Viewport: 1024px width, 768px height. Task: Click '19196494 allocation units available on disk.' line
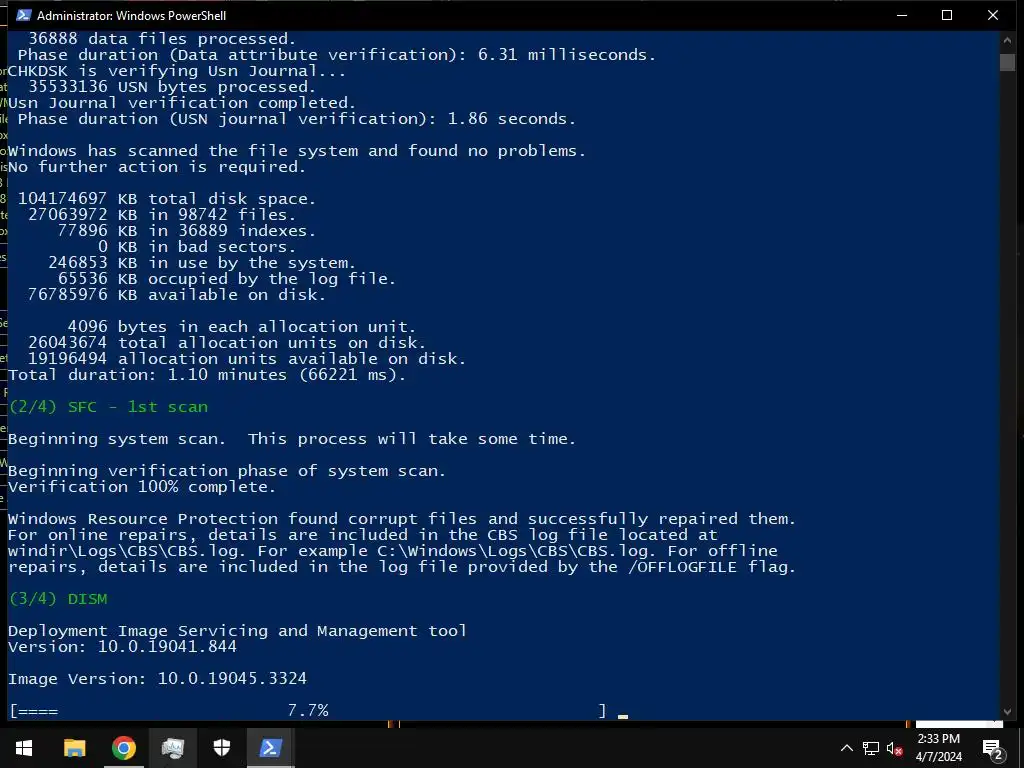point(247,359)
